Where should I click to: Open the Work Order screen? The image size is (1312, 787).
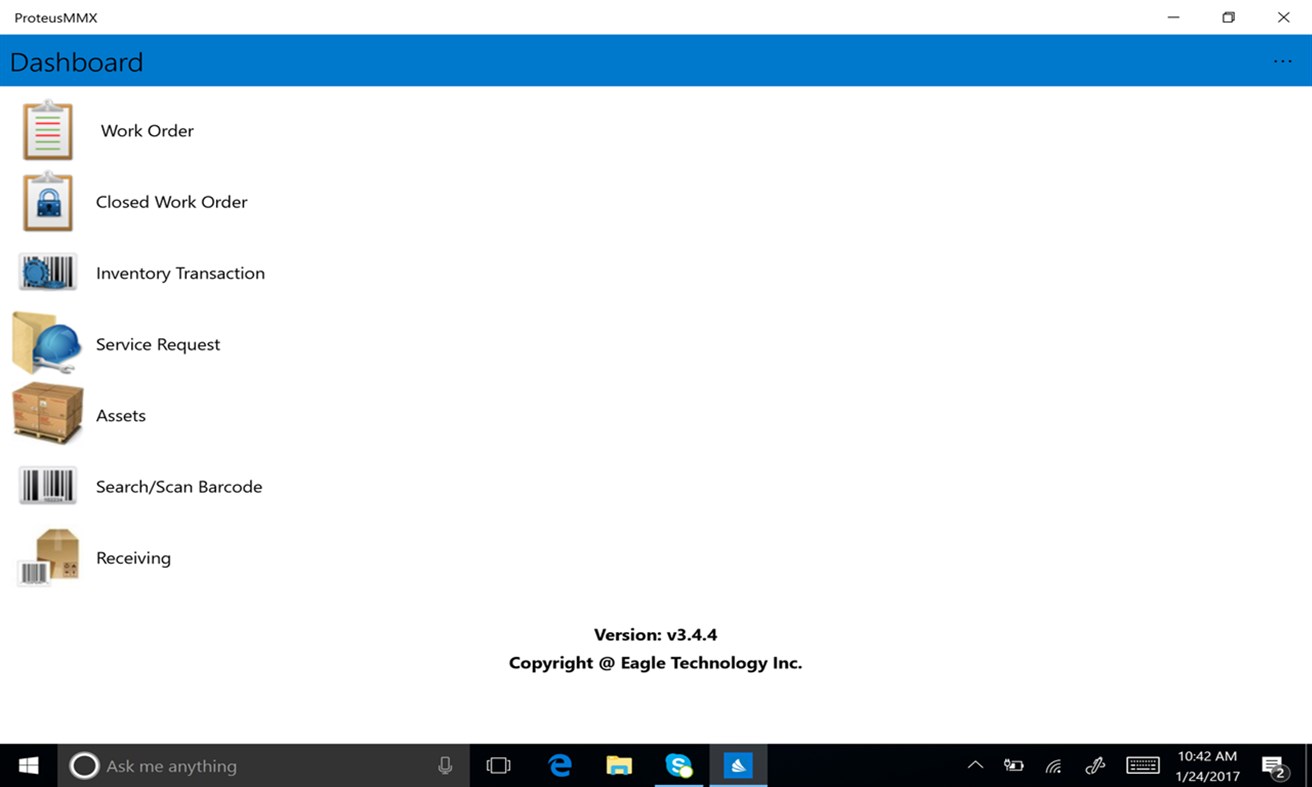click(146, 130)
